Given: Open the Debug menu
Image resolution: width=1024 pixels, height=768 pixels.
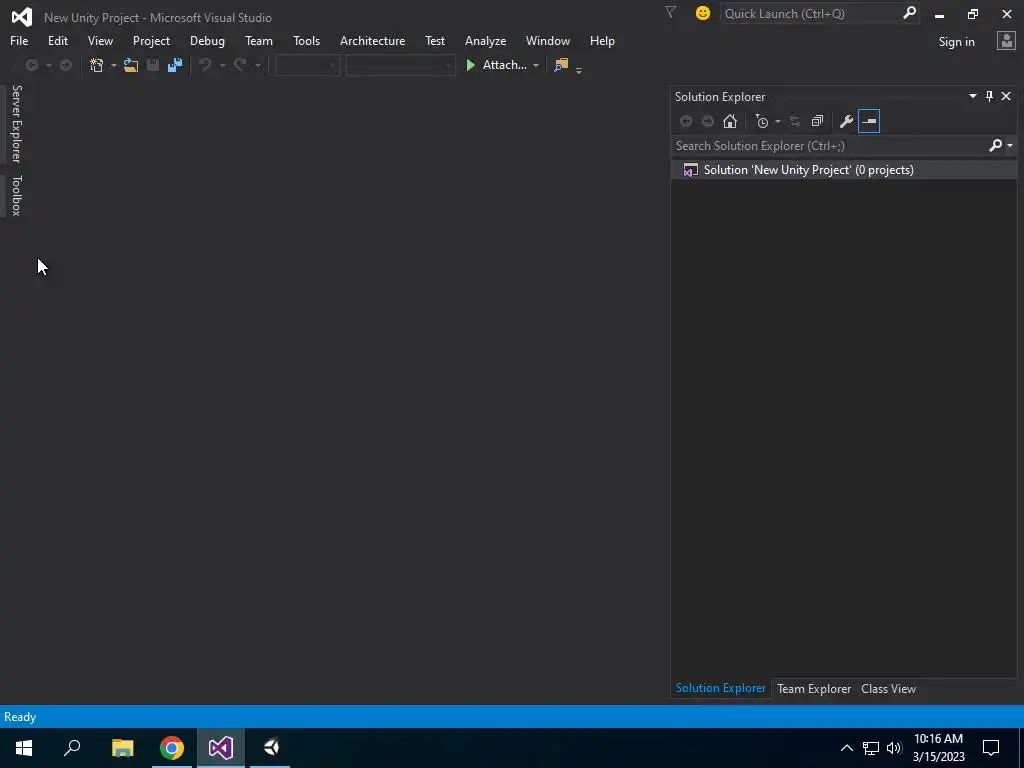Looking at the screenshot, I should pyautogui.click(x=207, y=40).
